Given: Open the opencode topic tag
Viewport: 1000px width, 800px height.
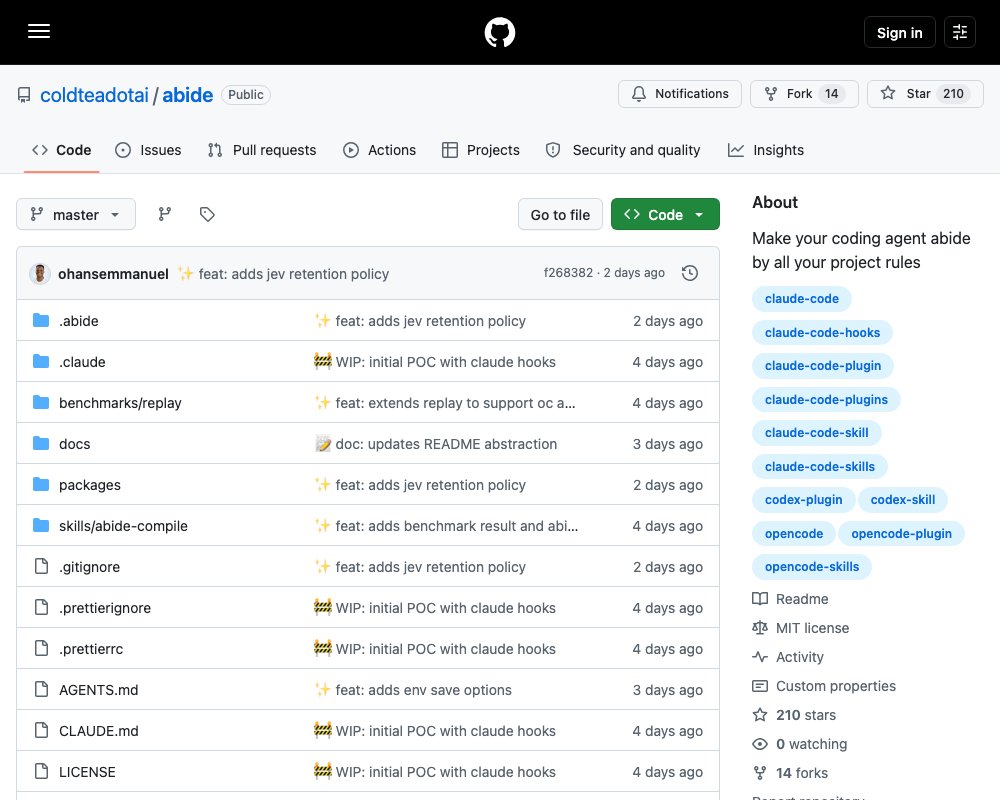Looking at the screenshot, I should (793, 533).
